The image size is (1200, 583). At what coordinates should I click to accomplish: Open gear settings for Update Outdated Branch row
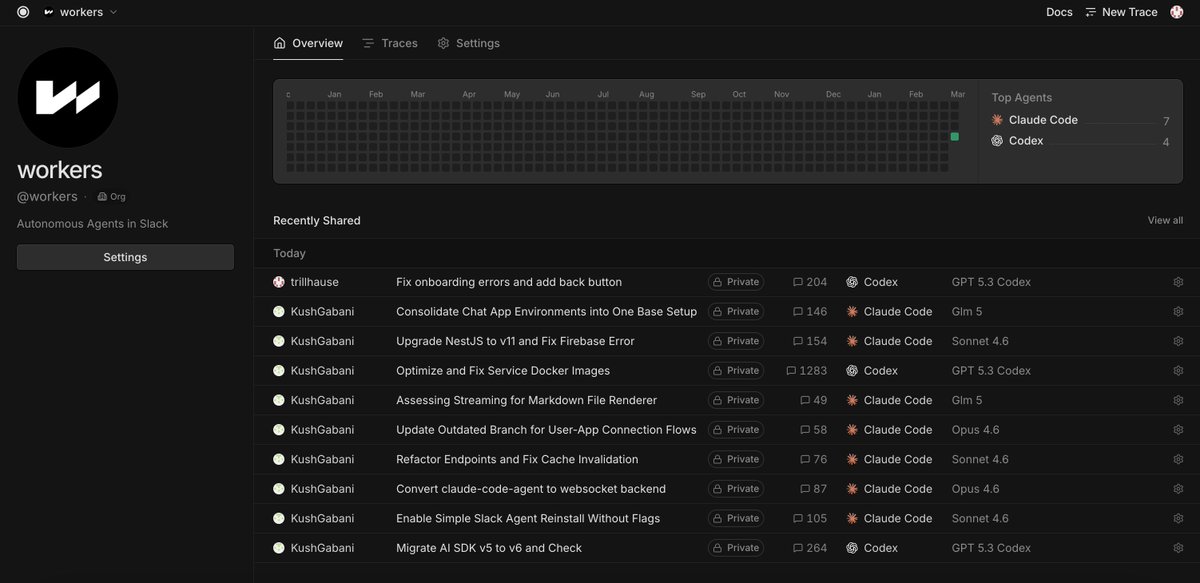pos(1178,429)
